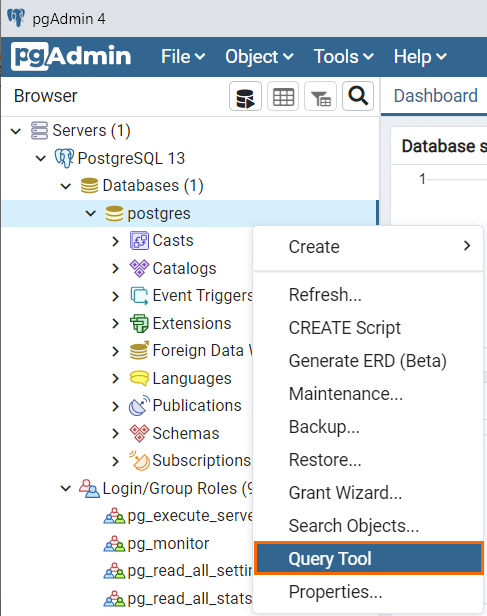Choose Backup... from context menu
Viewport: 487px width, 616px height.
368,427
